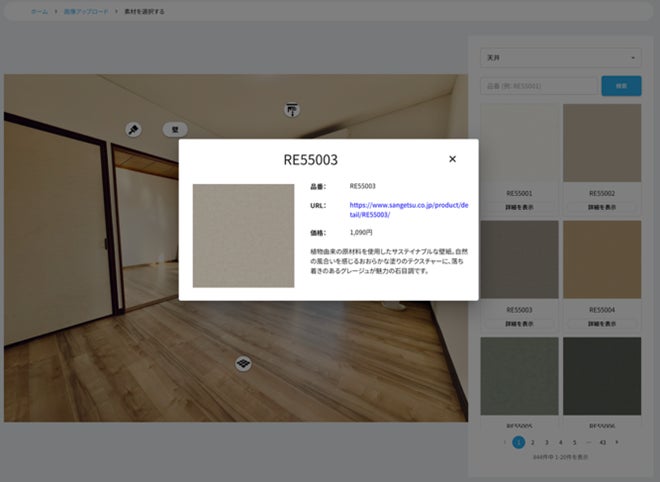Select the RE55001 material swatch
The width and height of the screenshot is (660, 482).
click(x=519, y=143)
